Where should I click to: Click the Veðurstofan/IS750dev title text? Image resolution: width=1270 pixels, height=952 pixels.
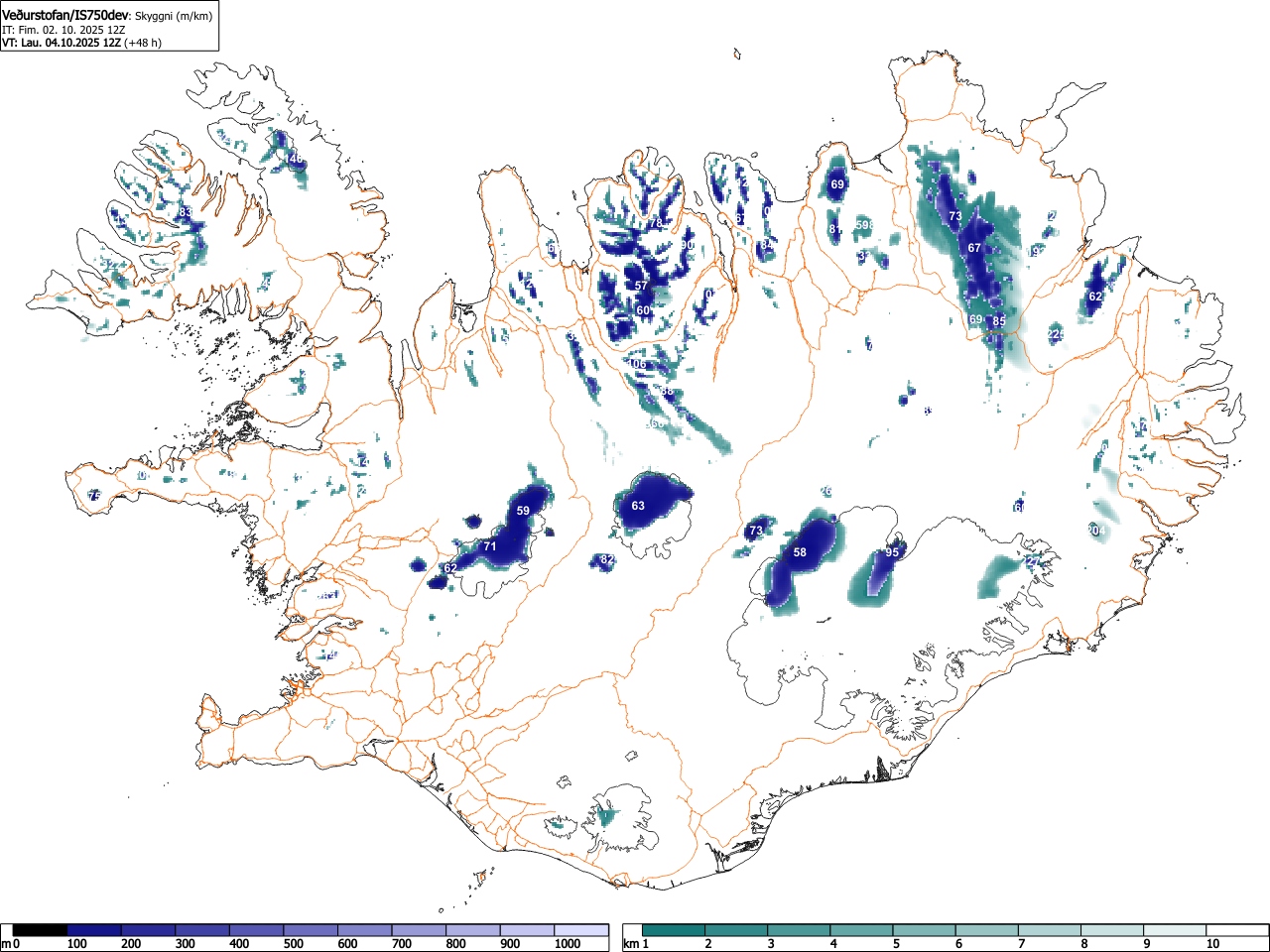[66, 15]
